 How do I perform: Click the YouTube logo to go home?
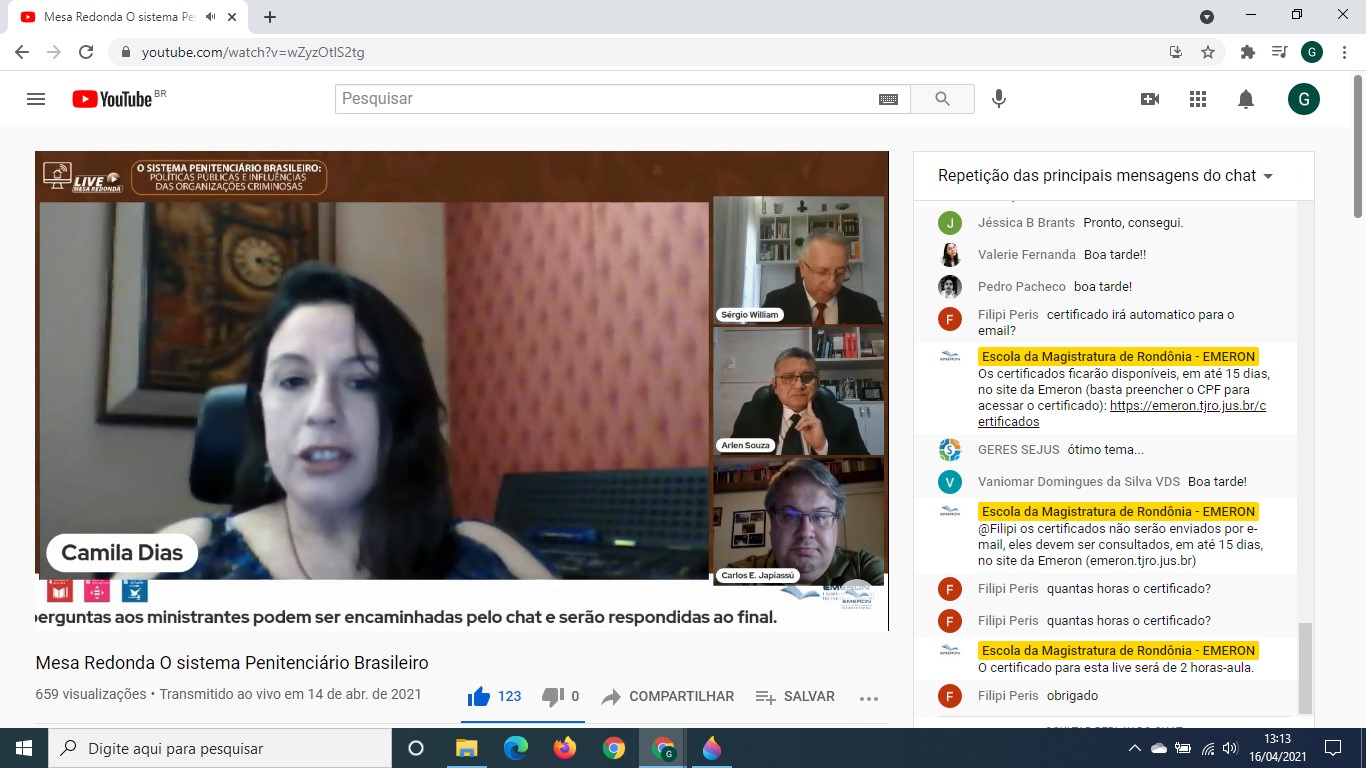click(x=112, y=99)
